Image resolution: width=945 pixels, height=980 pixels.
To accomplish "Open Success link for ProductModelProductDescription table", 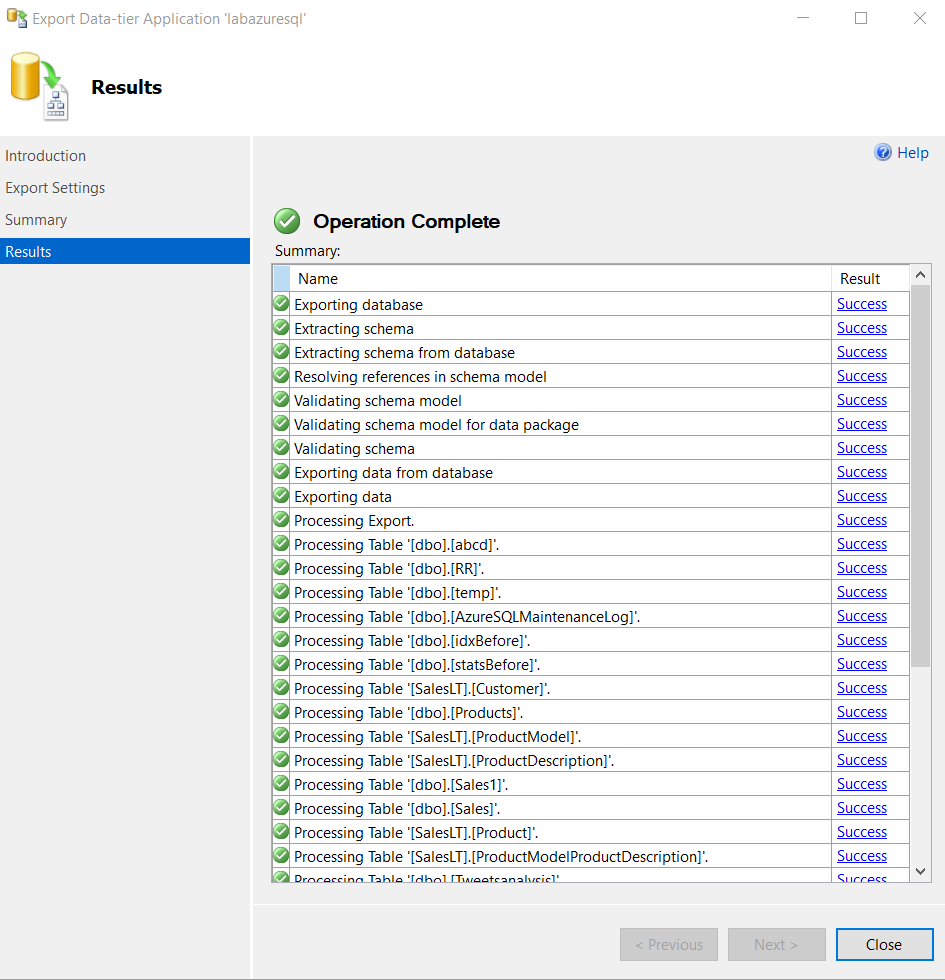I will (862, 856).
